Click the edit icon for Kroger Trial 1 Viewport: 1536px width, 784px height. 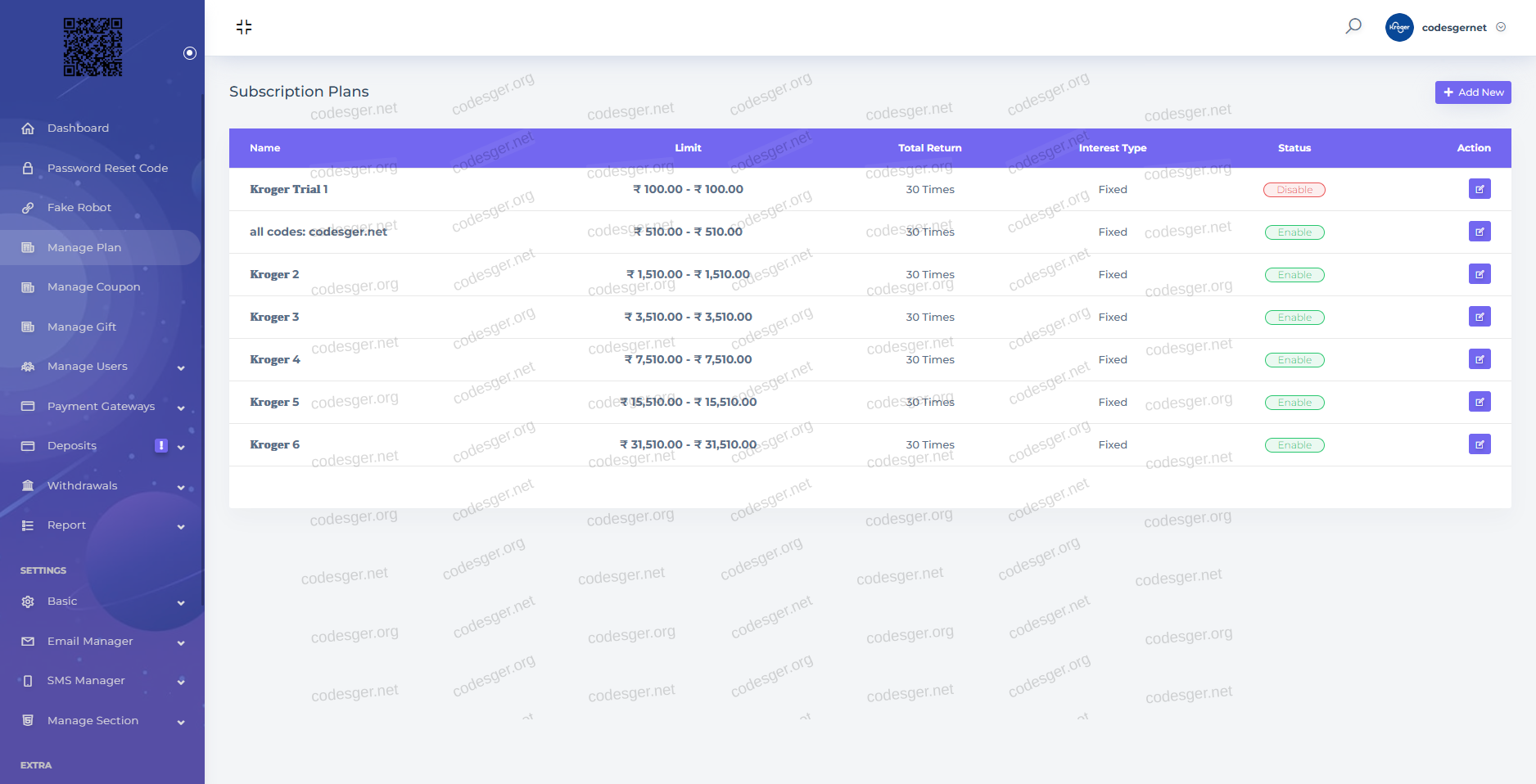pos(1479,189)
